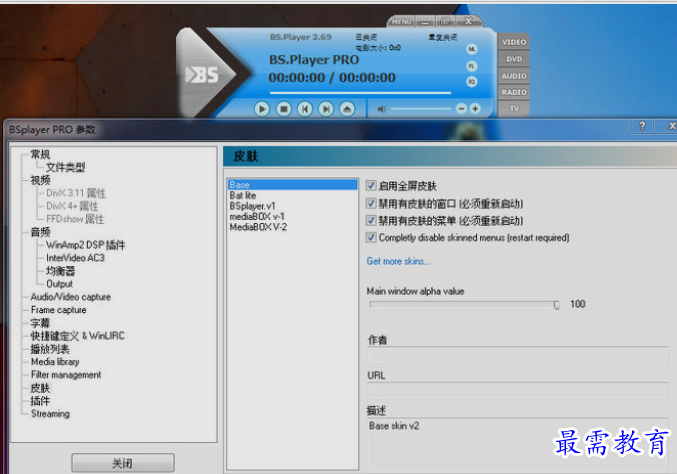Select the mediaBOX v-1 skin
Viewport: 677px width, 474px height.
(257, 216)
